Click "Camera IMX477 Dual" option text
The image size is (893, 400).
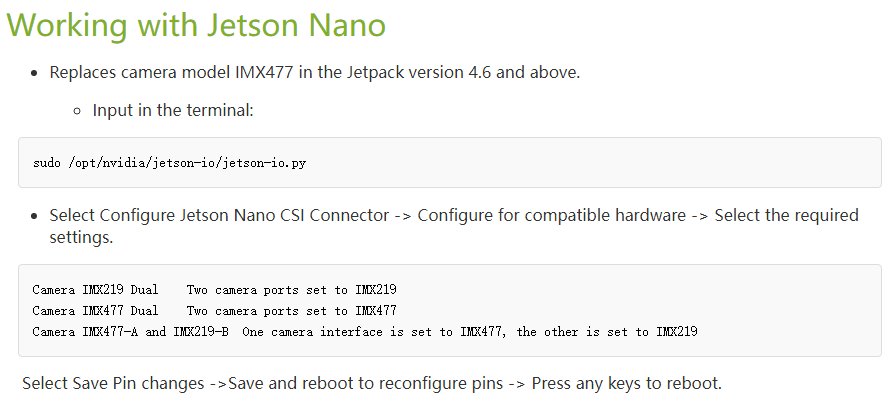coord(95,311)
